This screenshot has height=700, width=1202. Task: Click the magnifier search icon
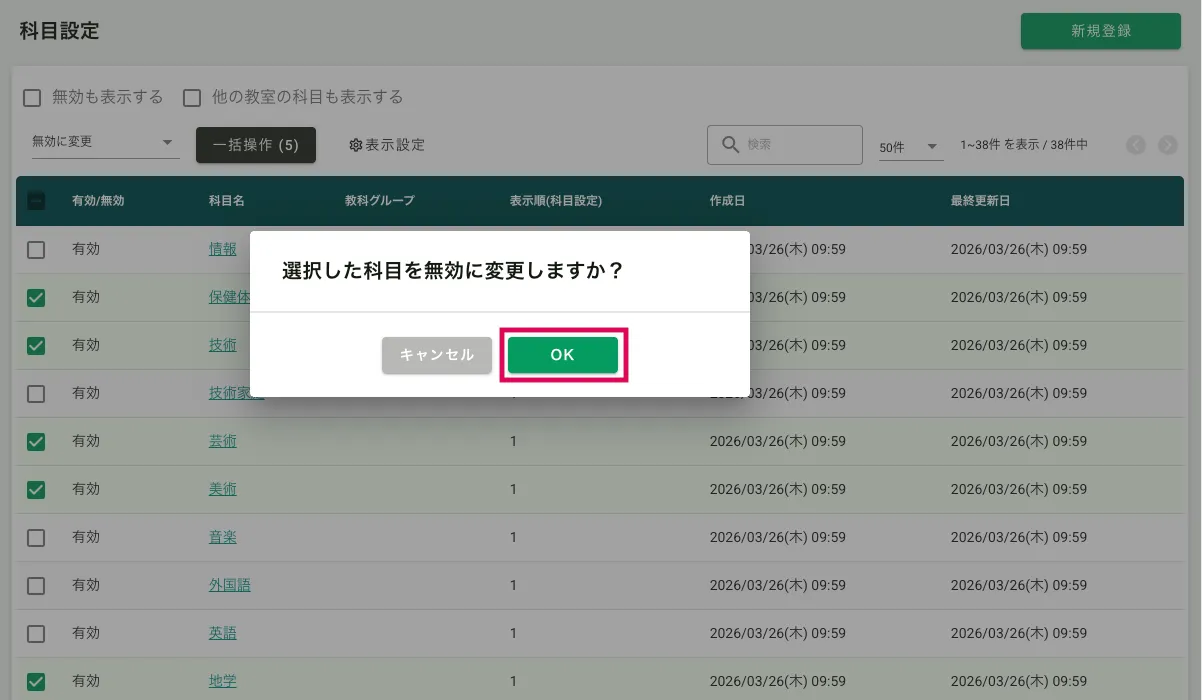(730, 145)
